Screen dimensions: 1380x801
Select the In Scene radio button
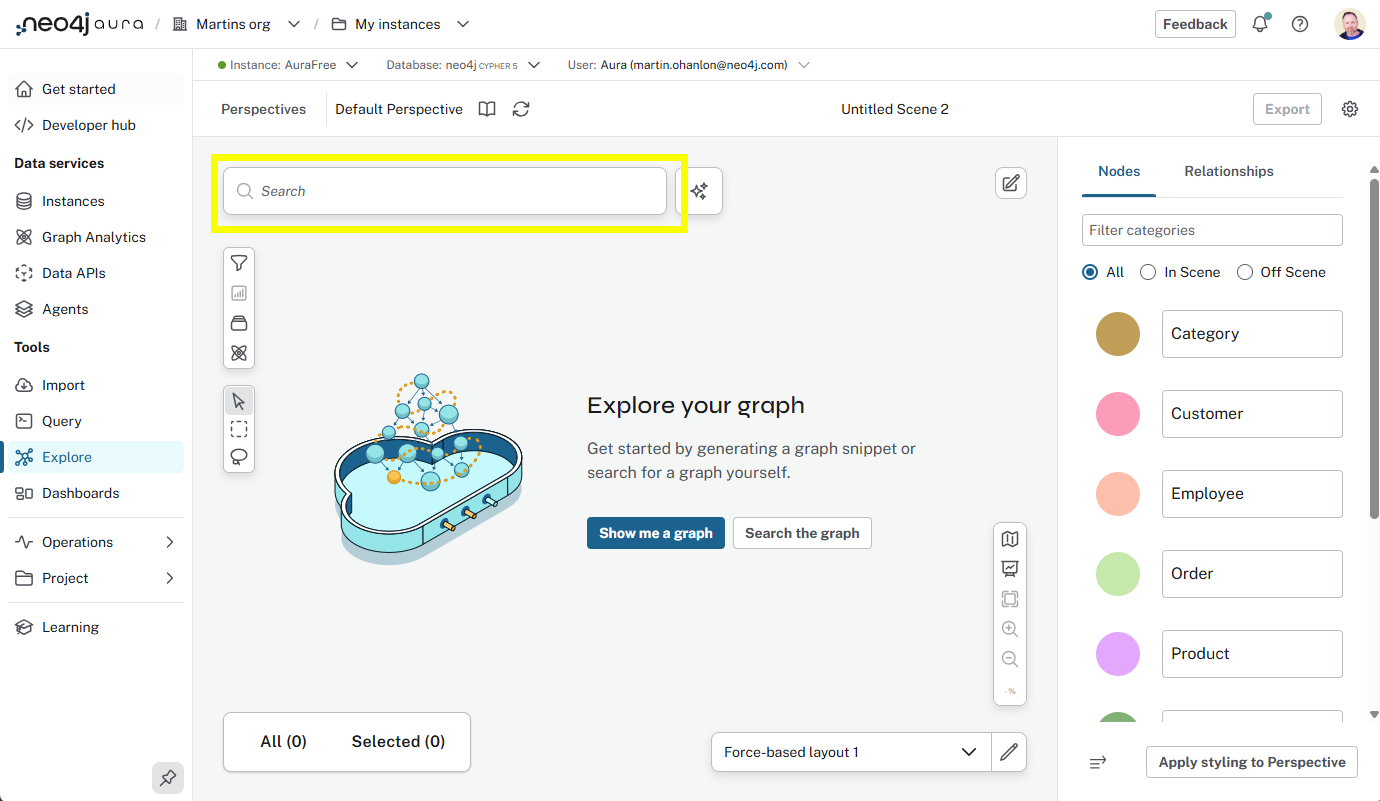(x=1147, y=271)
